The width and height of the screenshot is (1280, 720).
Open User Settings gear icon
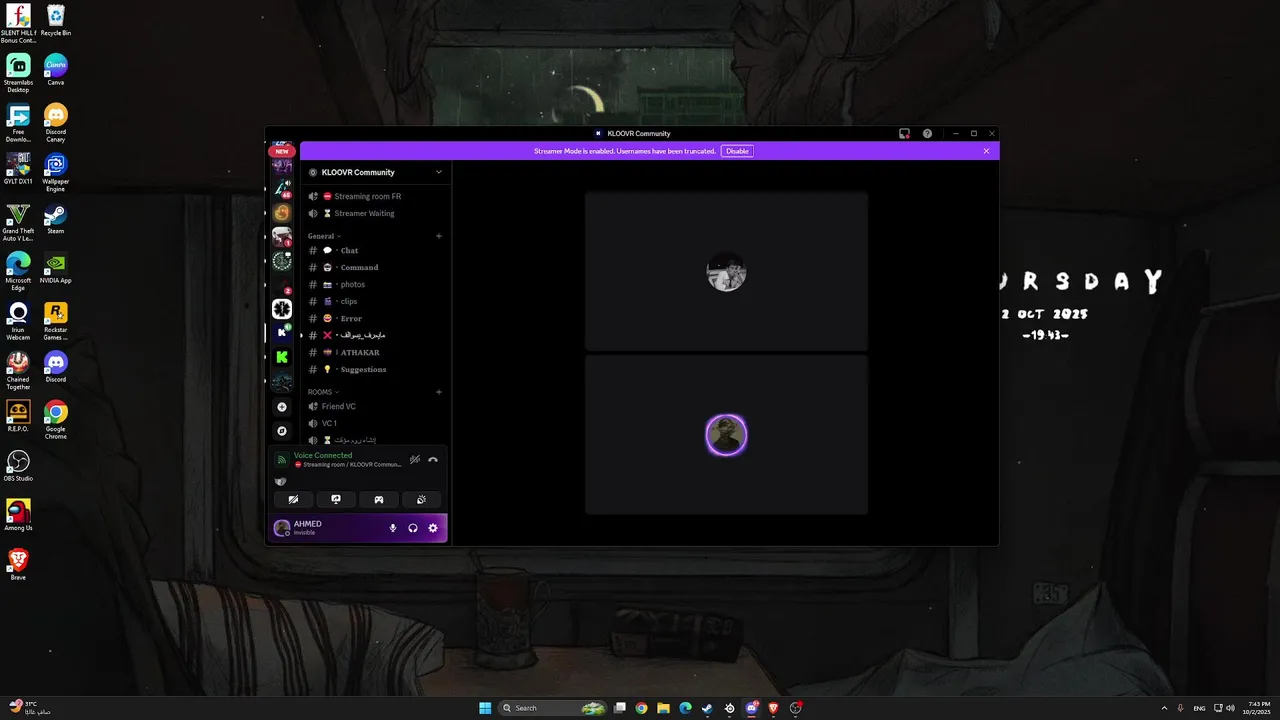(433, 528)
